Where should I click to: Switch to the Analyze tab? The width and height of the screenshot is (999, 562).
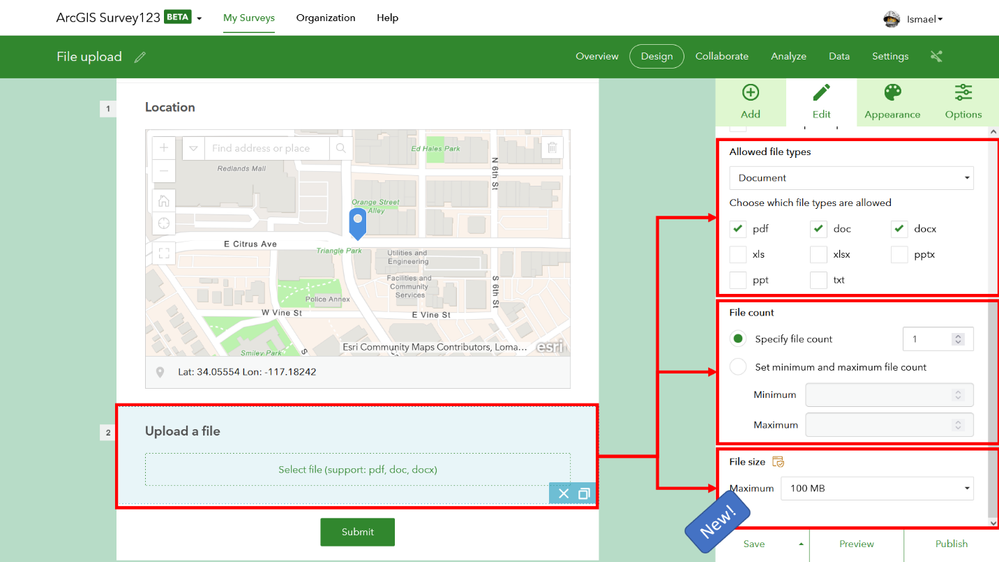coord(788,56)
